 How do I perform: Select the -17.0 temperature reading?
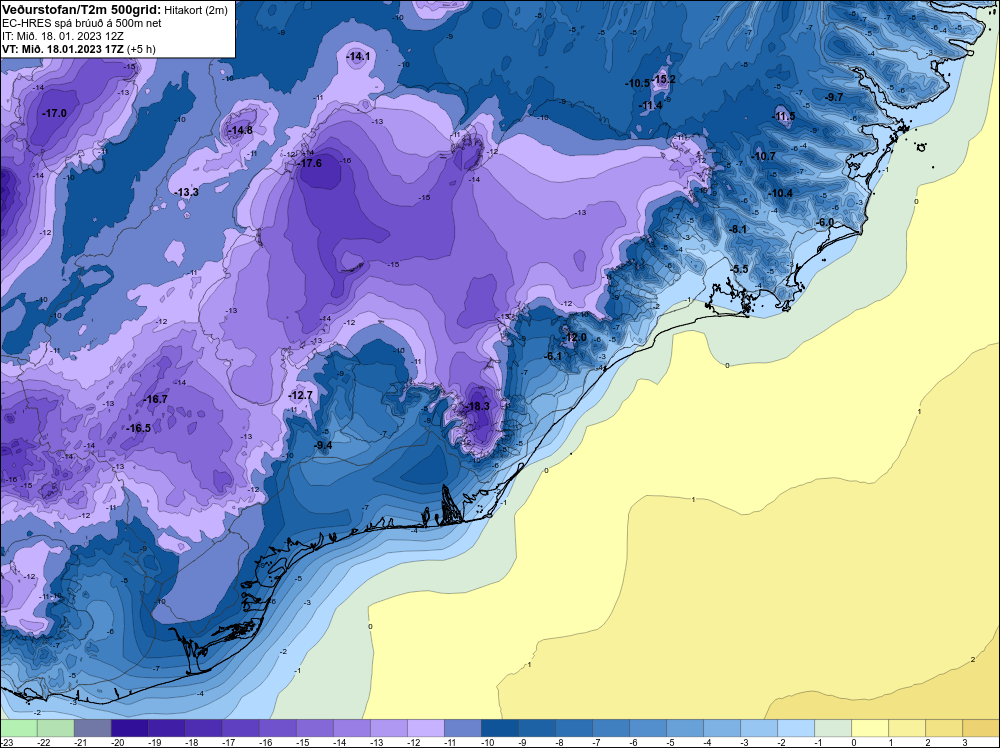[x=54, y=113]
